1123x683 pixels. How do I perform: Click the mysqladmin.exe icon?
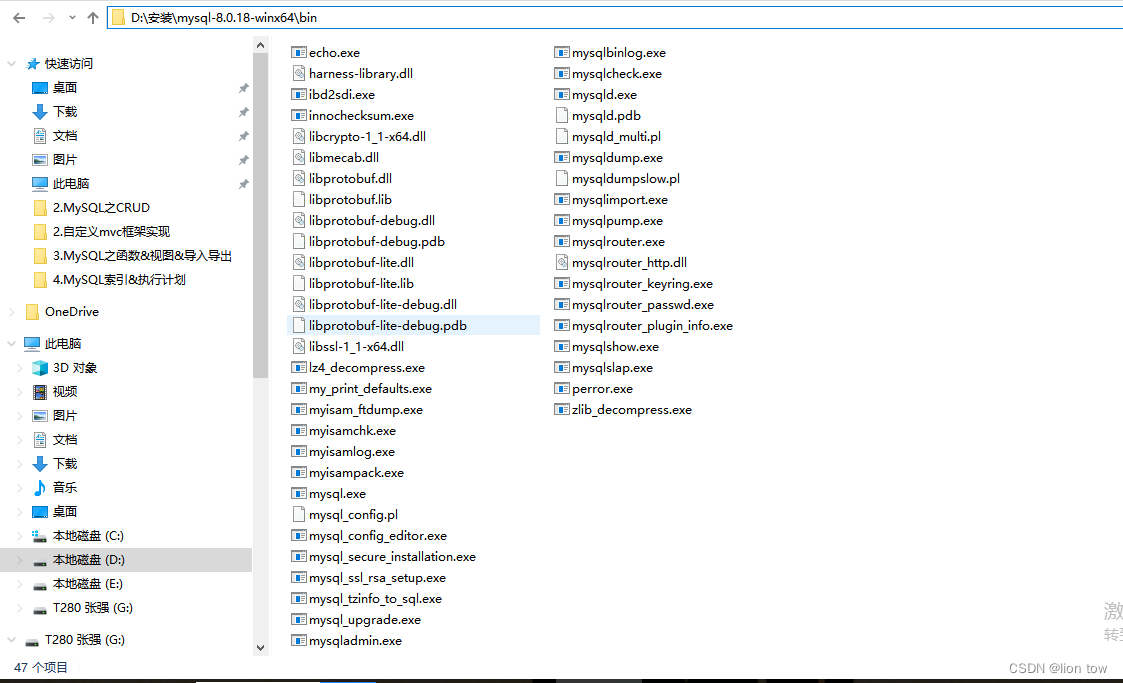tap(299, 641)
